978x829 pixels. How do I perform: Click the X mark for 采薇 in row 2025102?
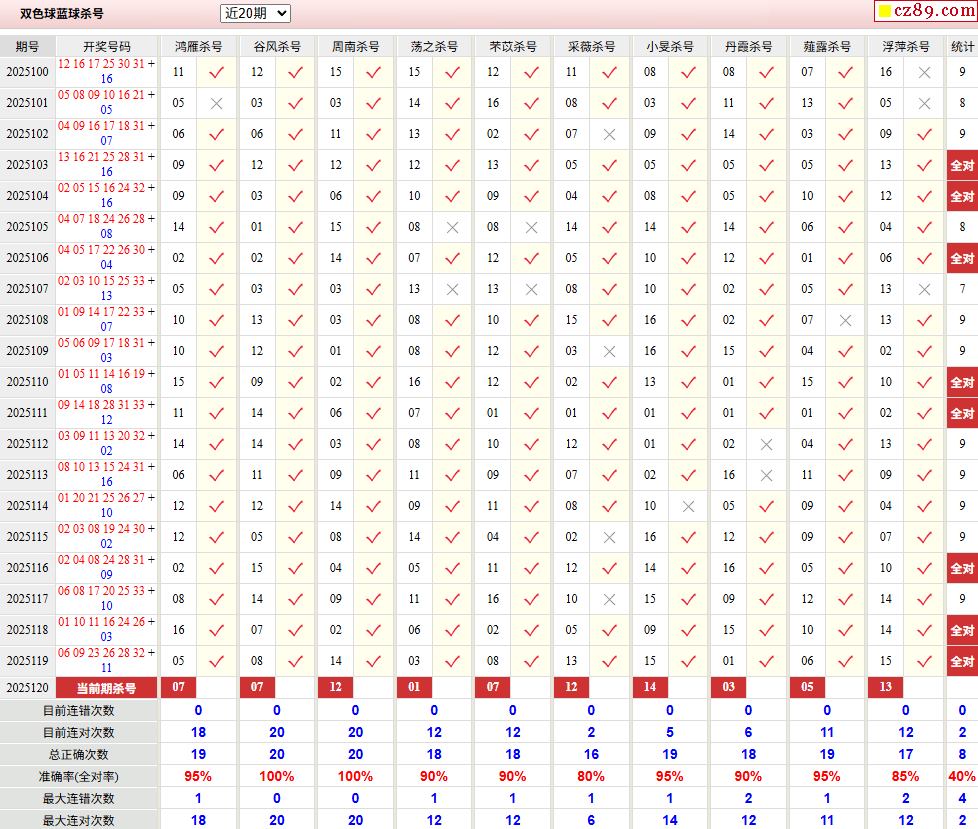pyautogui.click(x=610, y=134)
